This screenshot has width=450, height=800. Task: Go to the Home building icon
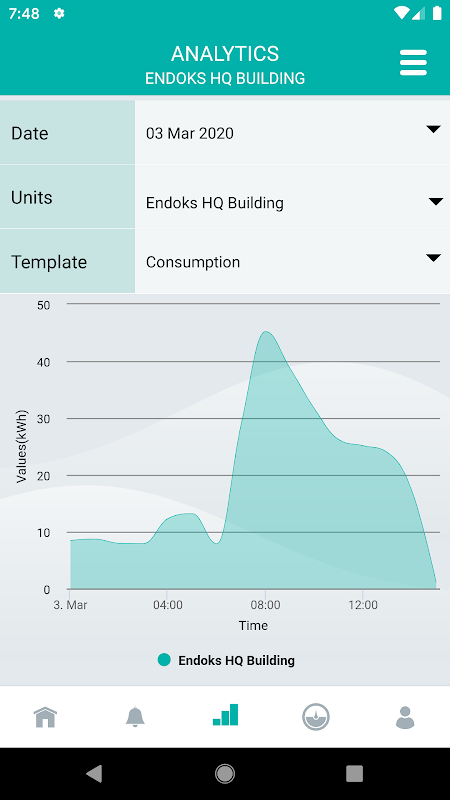pyautogui.click(x=45, y=717)
